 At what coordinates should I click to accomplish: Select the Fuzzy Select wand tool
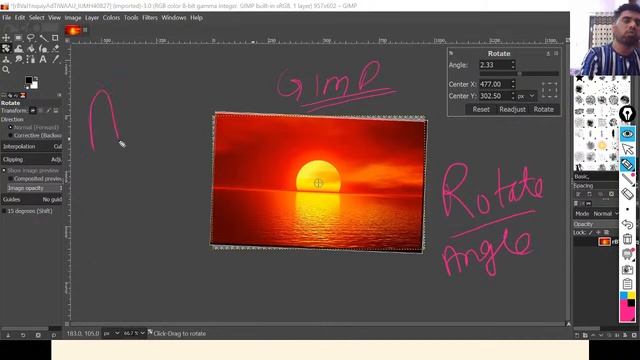[x=43, y=38]
